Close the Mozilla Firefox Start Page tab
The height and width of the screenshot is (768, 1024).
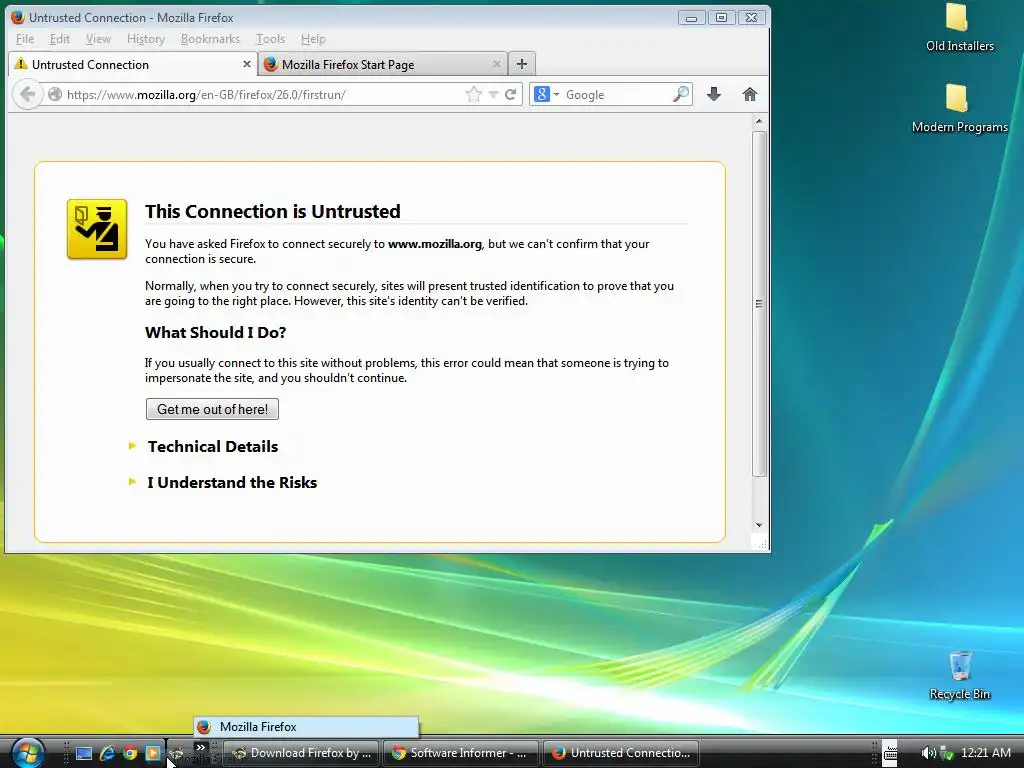[x=497, y=64]
